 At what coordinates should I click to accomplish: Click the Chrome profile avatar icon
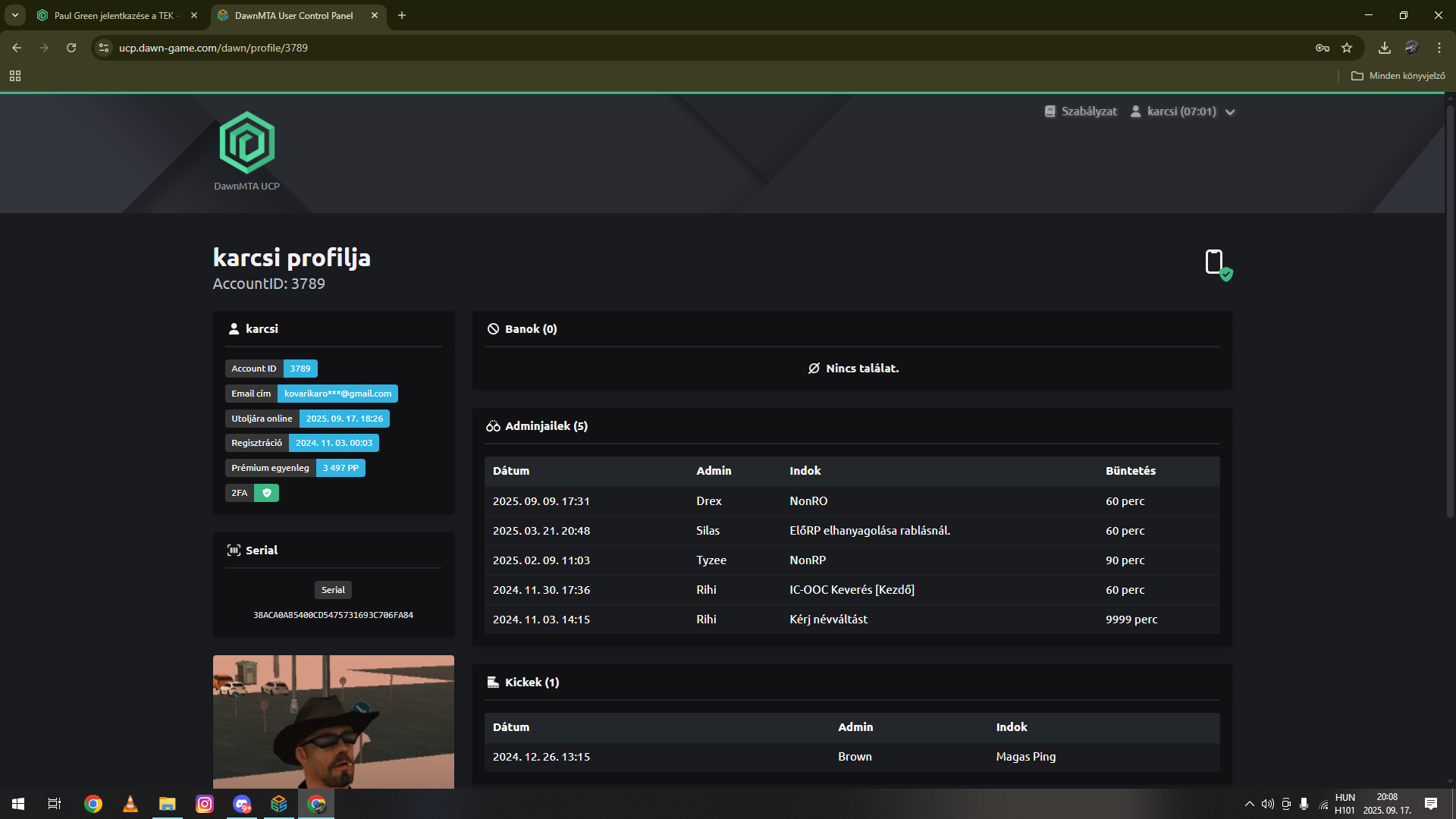coord(1411,48)
